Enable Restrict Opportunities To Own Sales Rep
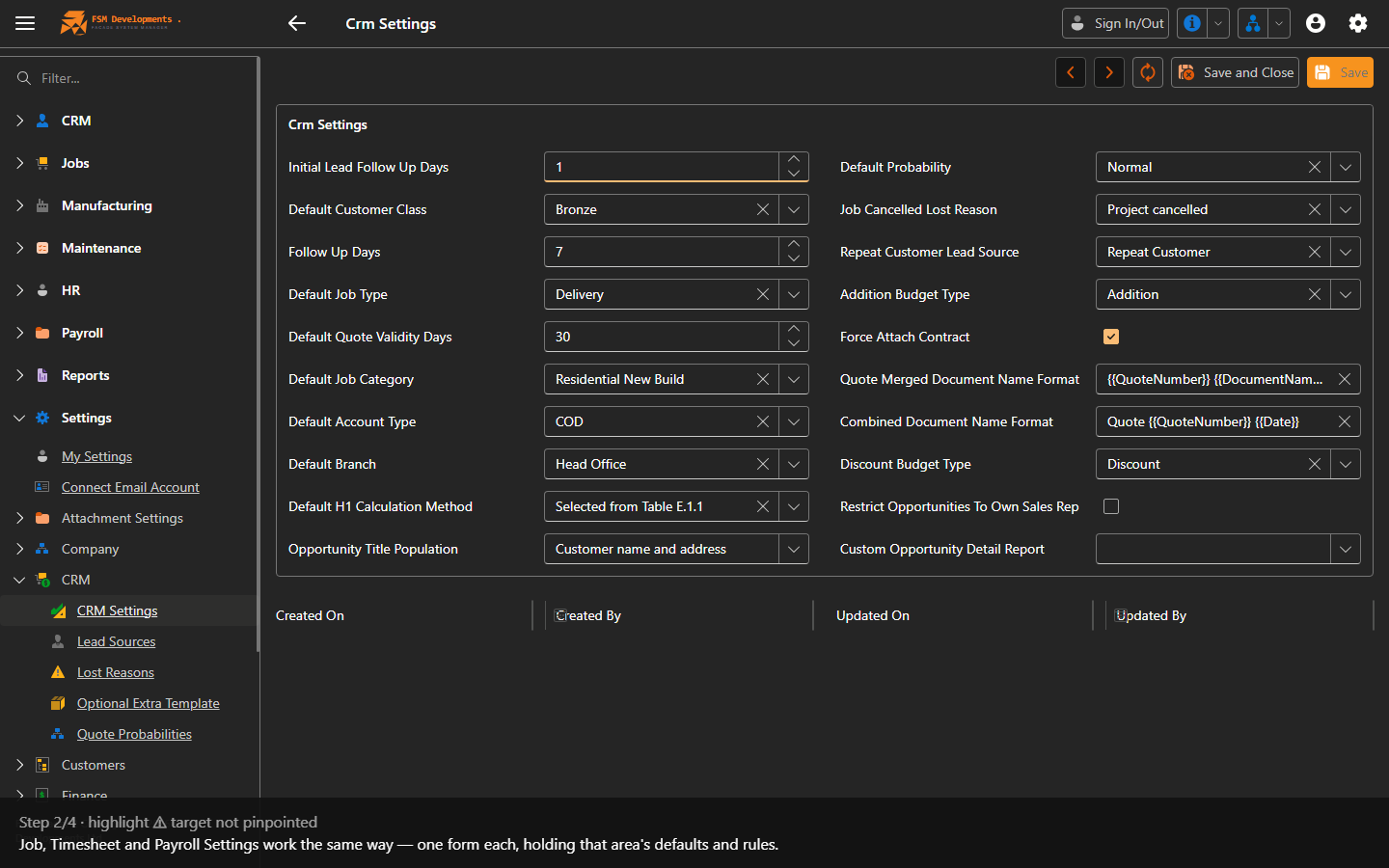Screen dimensions: 1389x868 (x=1111, y=506)
